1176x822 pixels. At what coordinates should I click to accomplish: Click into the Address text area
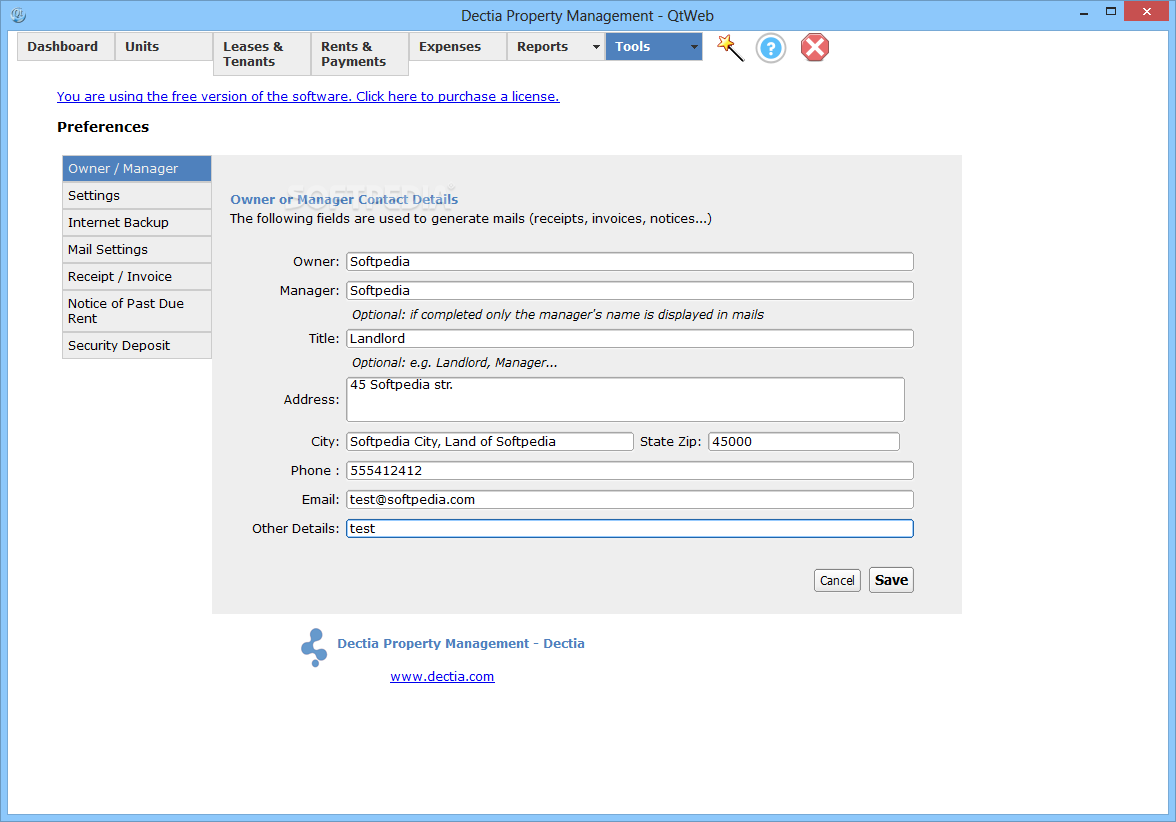click(x=626, y=399)
